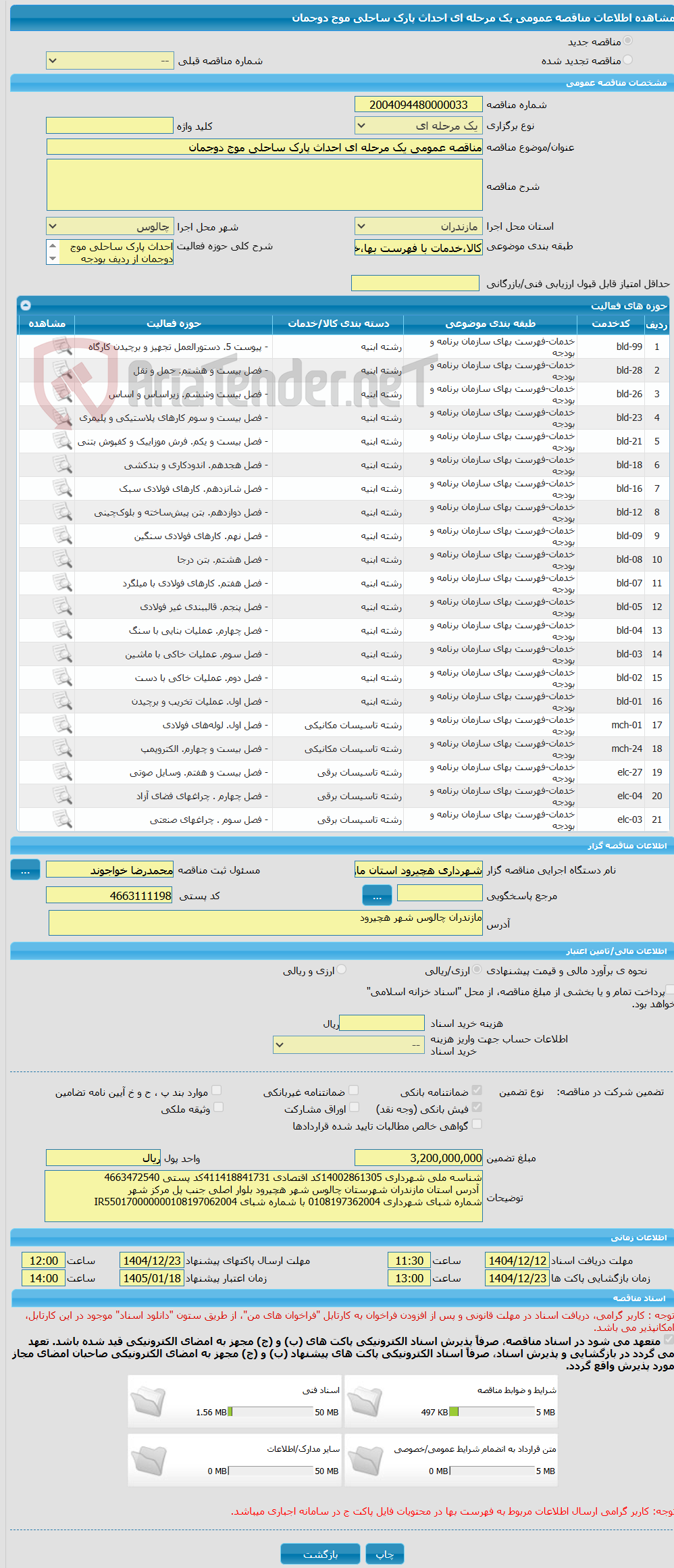This screenshot has width=674, height=1568.
Task: Toggle the وثیقه ملکی checkbox
Action: [x=218, y=1107]
